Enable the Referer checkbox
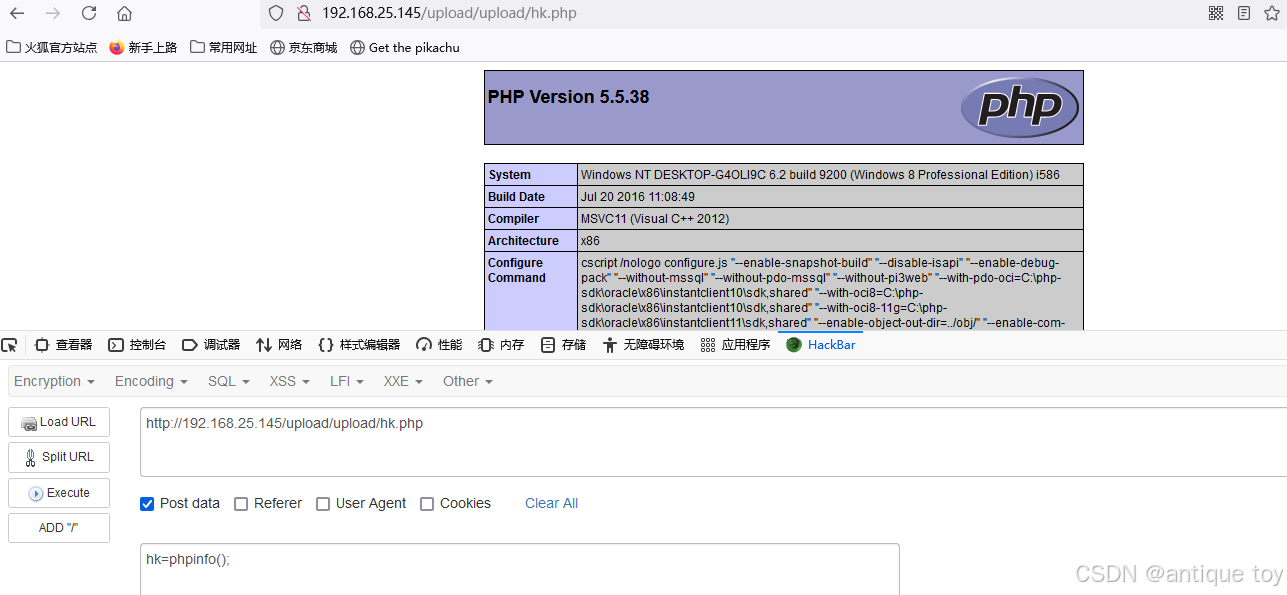The width and height of the screenshot is (1287, 595). [241, 504]
